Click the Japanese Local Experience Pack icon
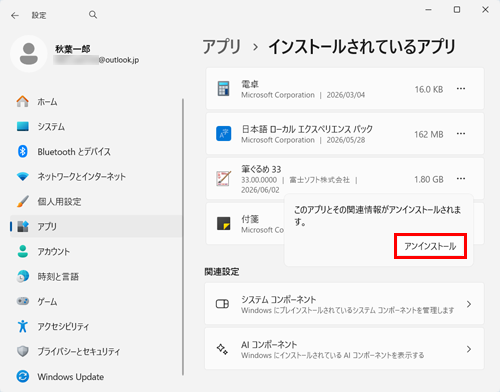Image resolution: width=500 pixels, height=392 pixels. 223,134
